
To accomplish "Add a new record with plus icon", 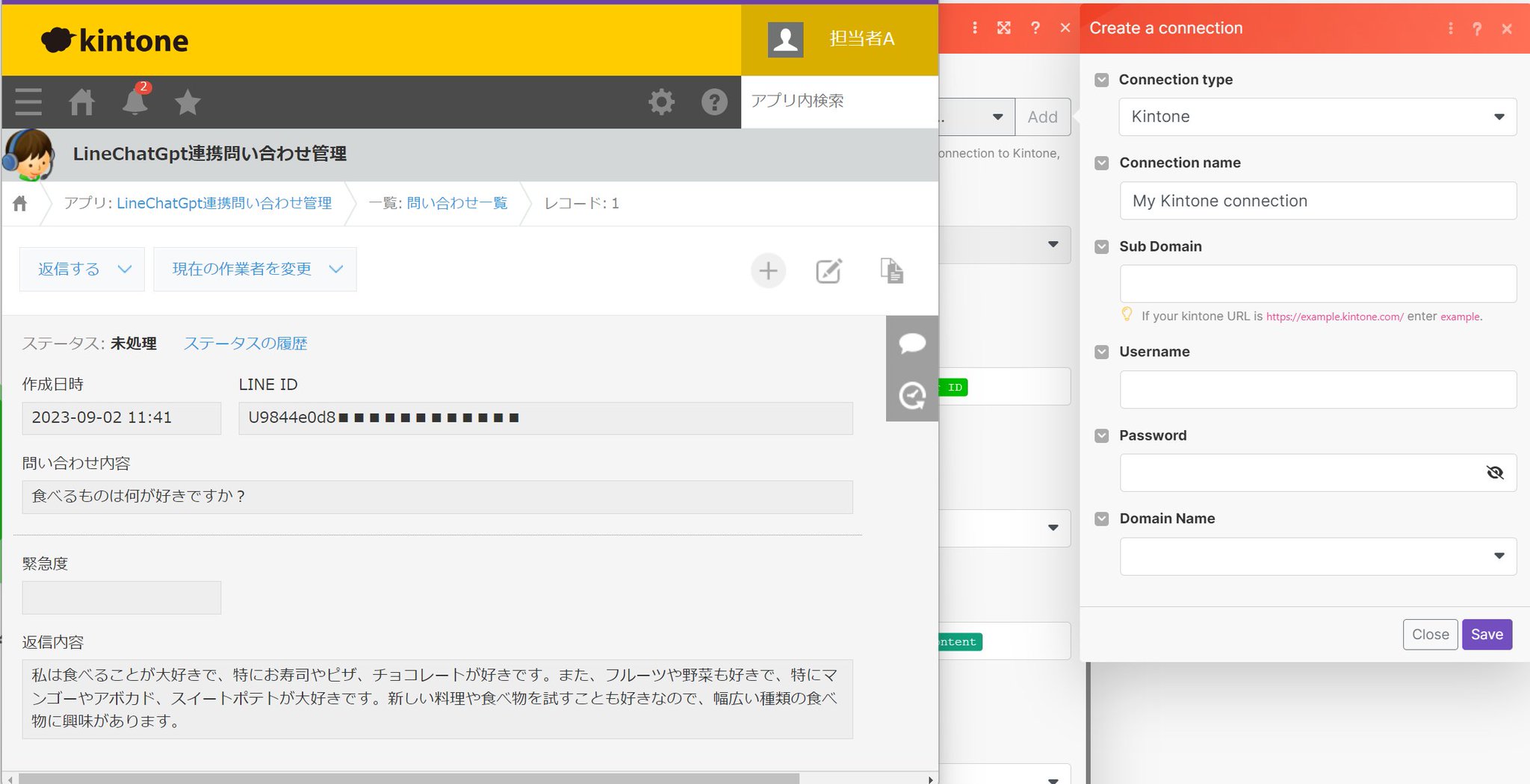I will click(x=768, y=270).
